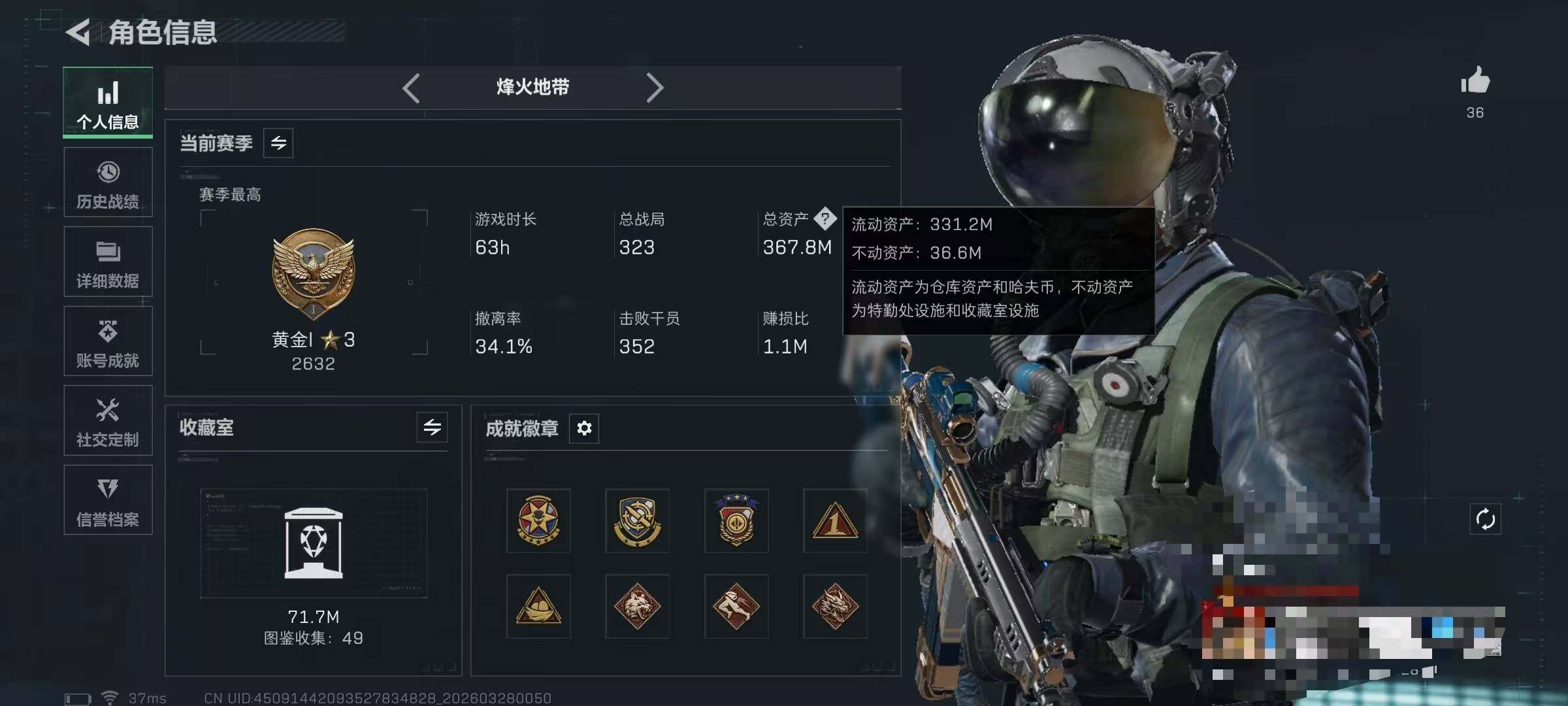Viewport: 1568px width, 706px height.
Task: Select the dragon head diamond badge
Action: (835, 607)
